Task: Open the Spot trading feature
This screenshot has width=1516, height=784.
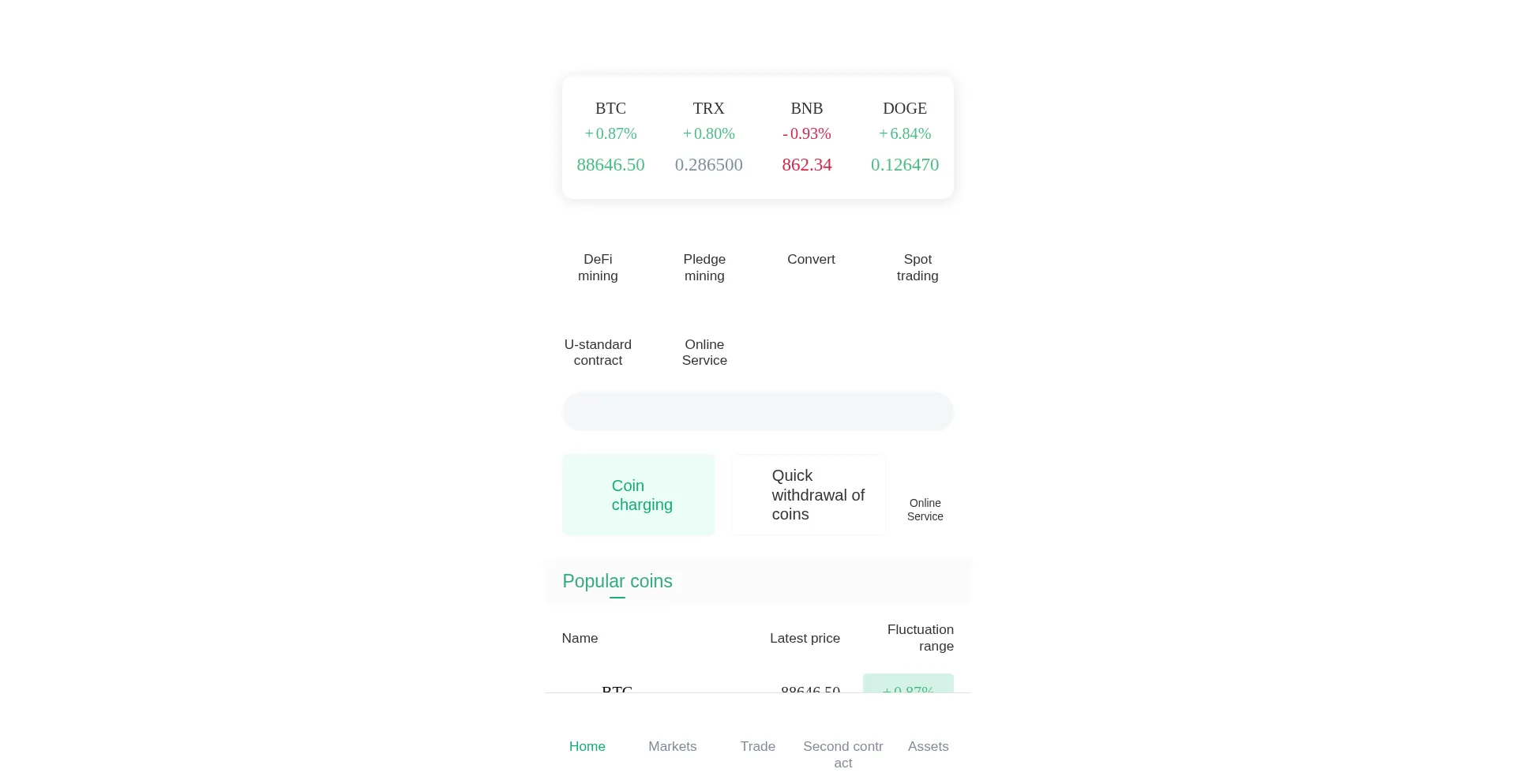Action: (x=917, y=268)
